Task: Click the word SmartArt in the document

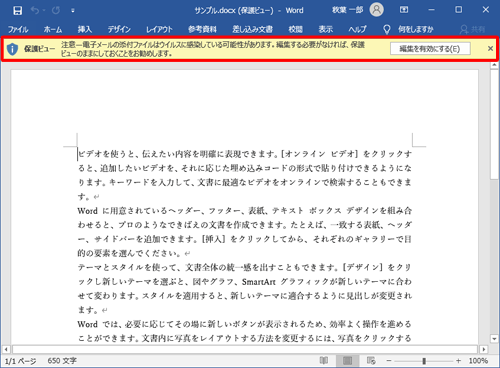Action: point(259,282)
